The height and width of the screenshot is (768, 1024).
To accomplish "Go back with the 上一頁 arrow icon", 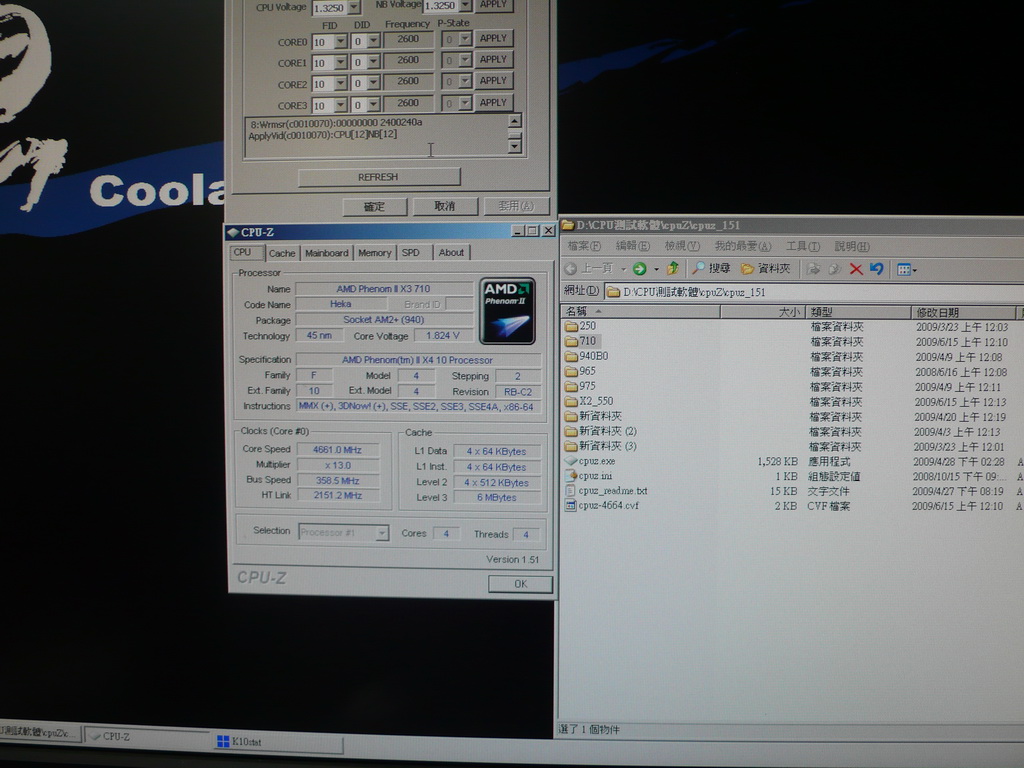I will pos(571,268).
